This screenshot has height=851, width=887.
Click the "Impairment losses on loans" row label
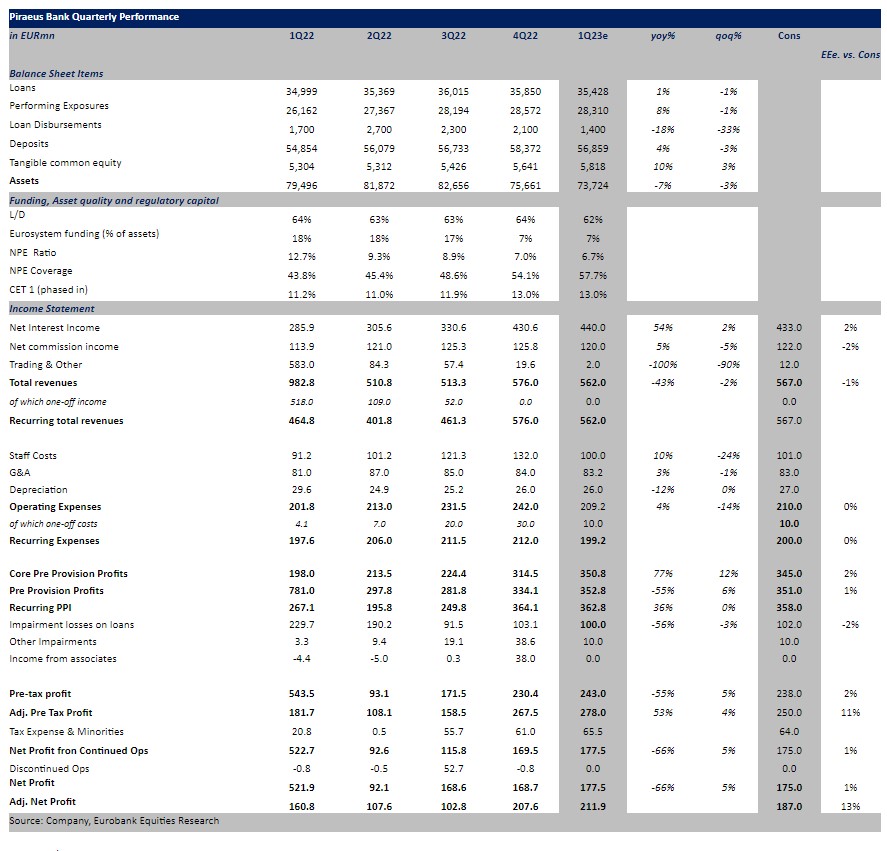(71, 625)
